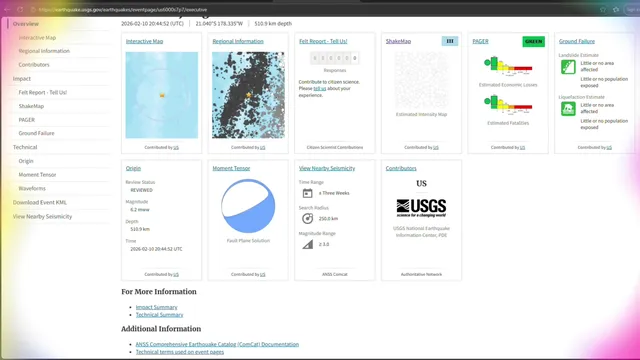
Task: Click the liquefaction estimate green icon
Action: (x=568, y=109)
